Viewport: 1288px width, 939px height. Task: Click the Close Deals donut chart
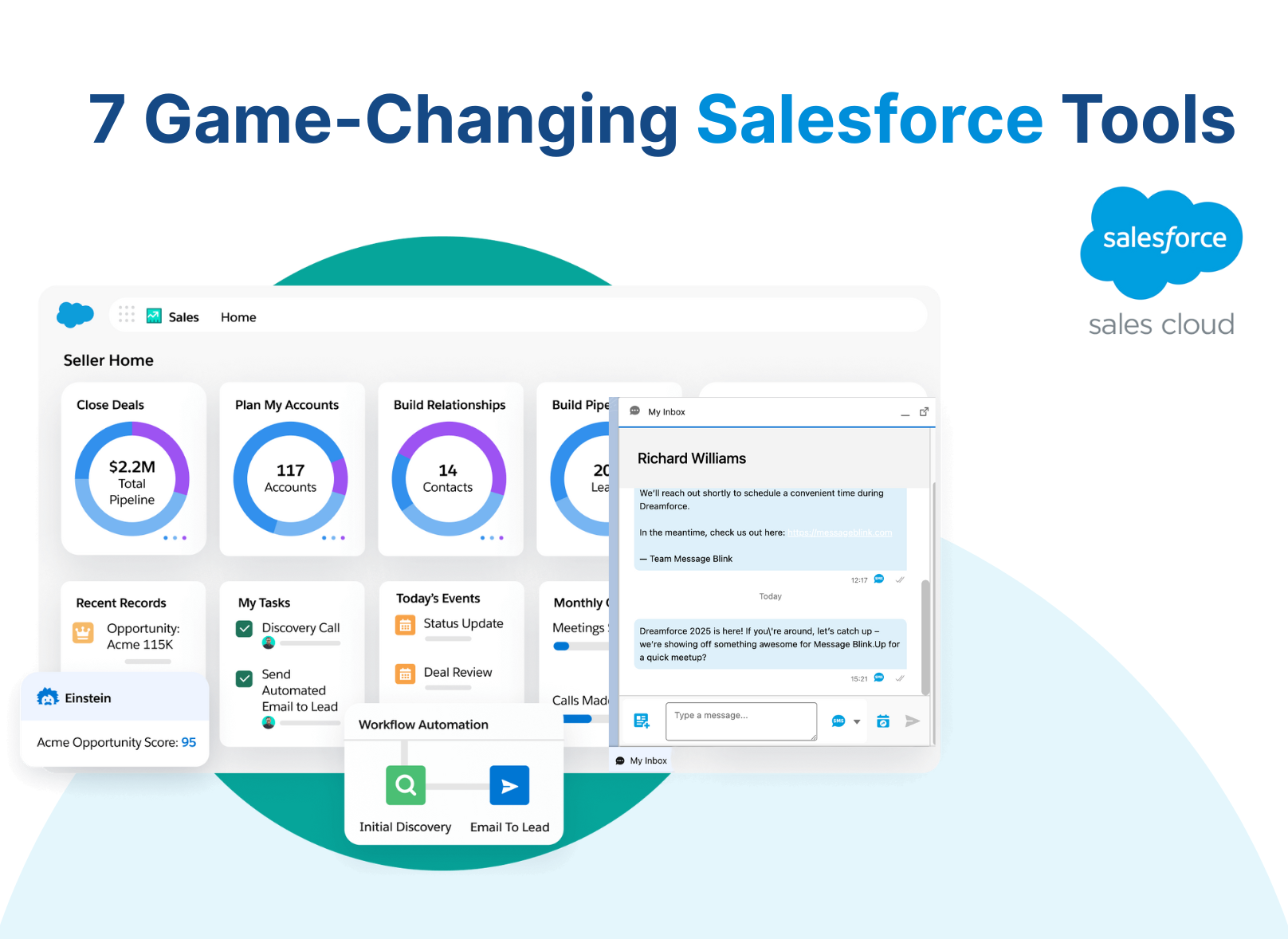[132, 479]
